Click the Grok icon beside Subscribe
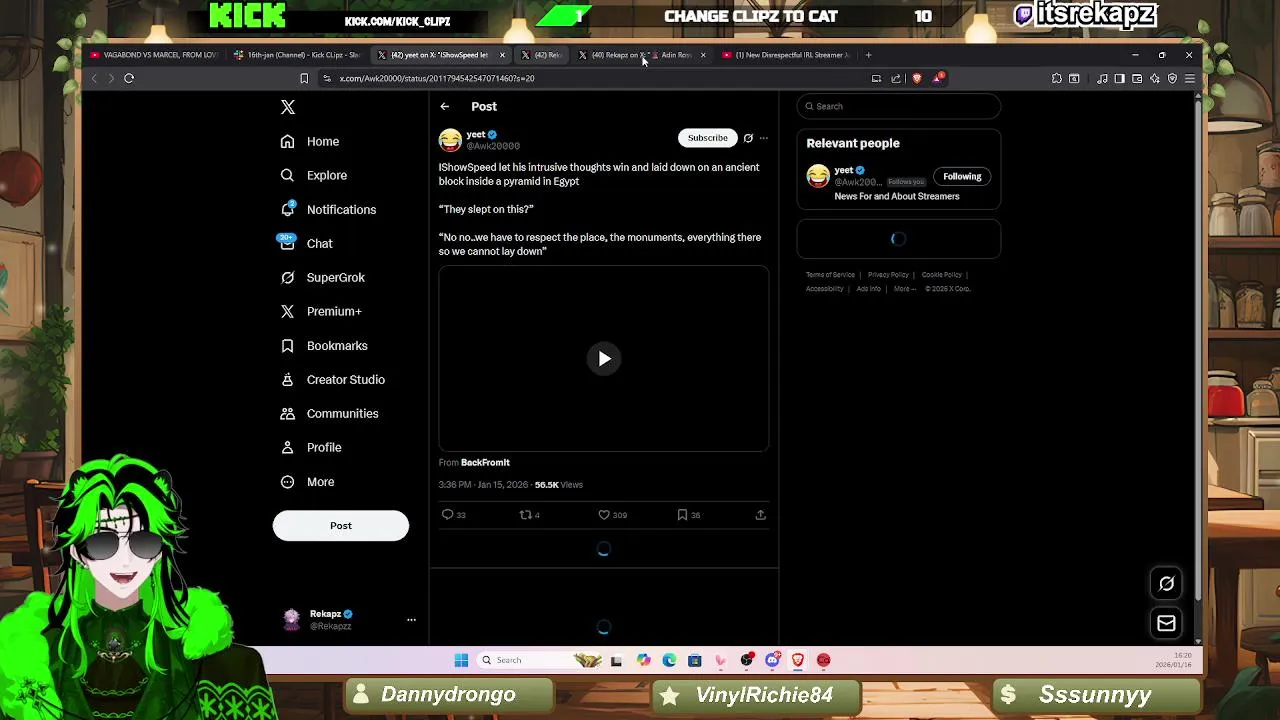1280x720 pixels. [748, 138]
